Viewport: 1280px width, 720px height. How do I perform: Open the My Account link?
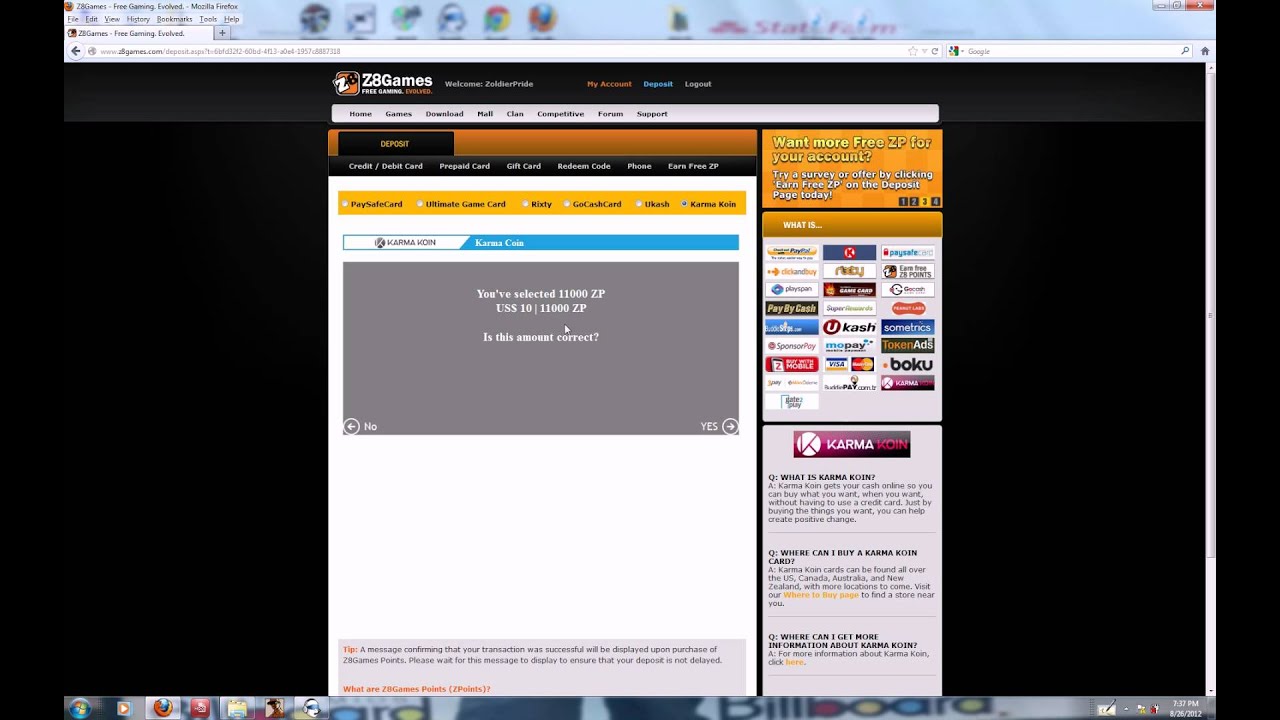click(609, 84)
